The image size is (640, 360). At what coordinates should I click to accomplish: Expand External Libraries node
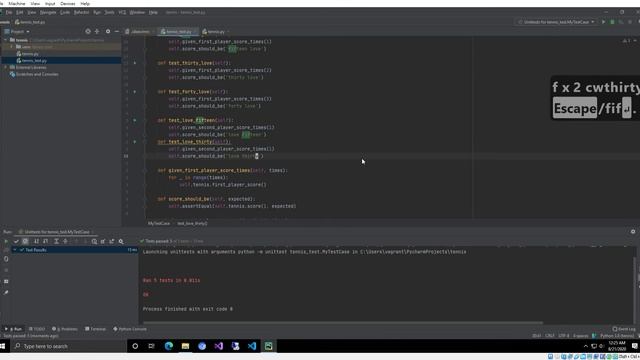[6, 67]
